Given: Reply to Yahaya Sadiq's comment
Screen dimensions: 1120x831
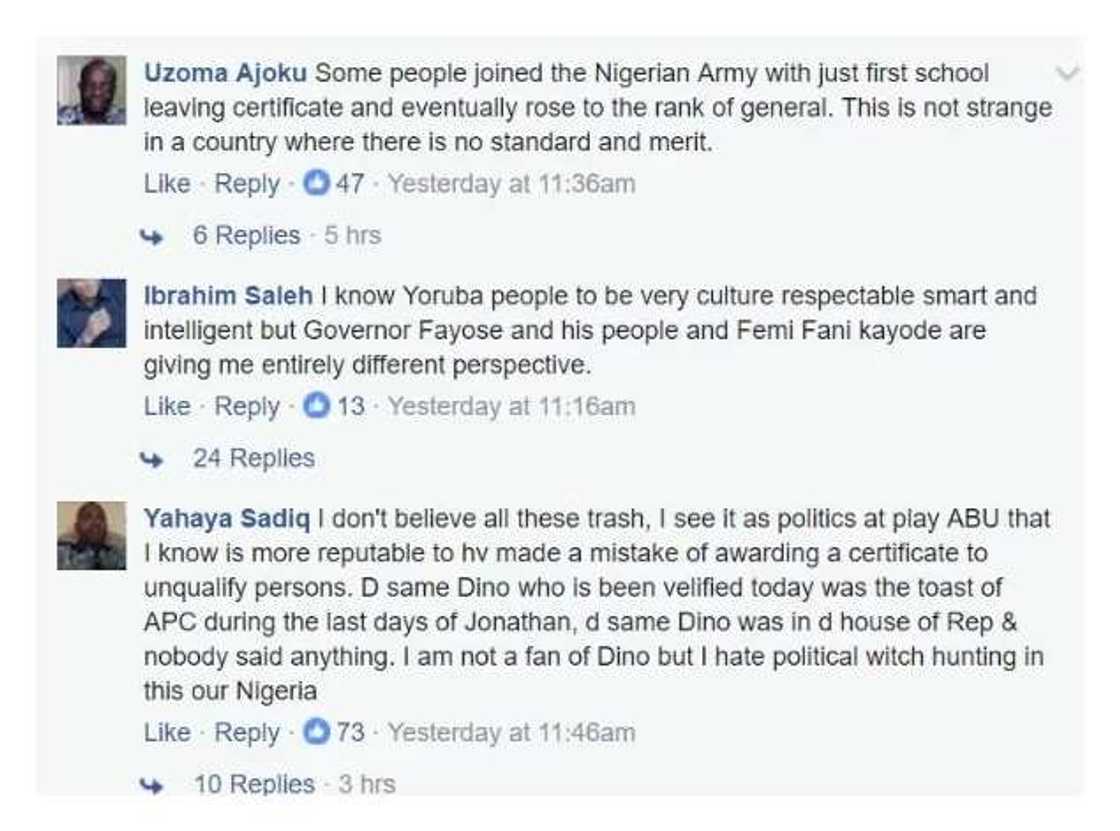Looking at the screenshot, I should coord(247,732).
